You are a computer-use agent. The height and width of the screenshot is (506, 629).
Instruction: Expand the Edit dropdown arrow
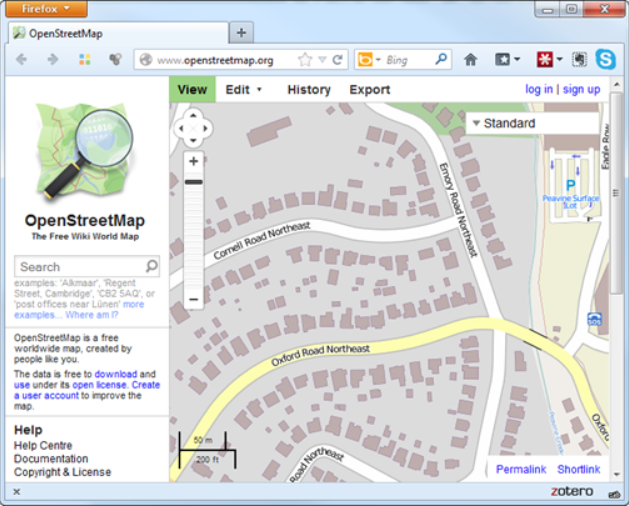click(259, 89)
